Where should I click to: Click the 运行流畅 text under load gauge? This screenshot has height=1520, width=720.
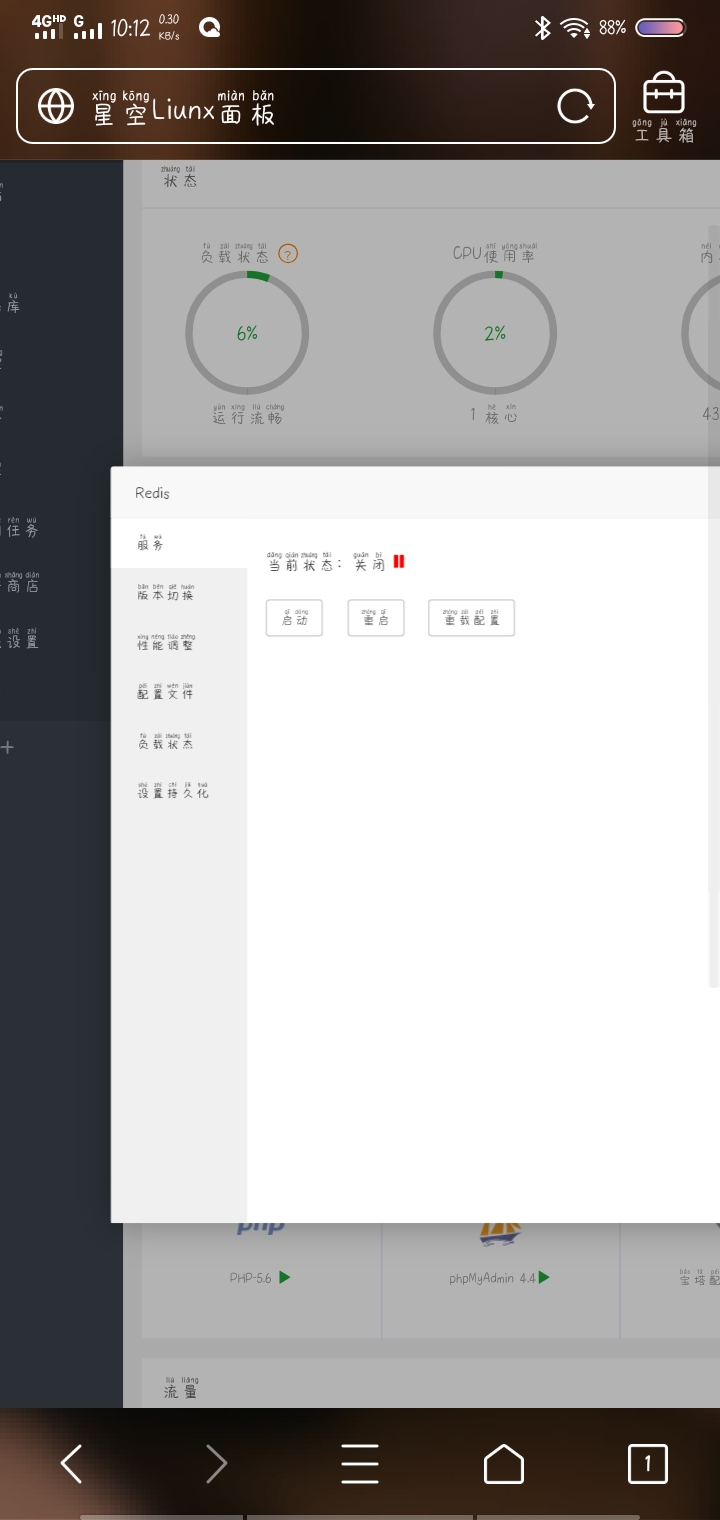tap(248, 415)
